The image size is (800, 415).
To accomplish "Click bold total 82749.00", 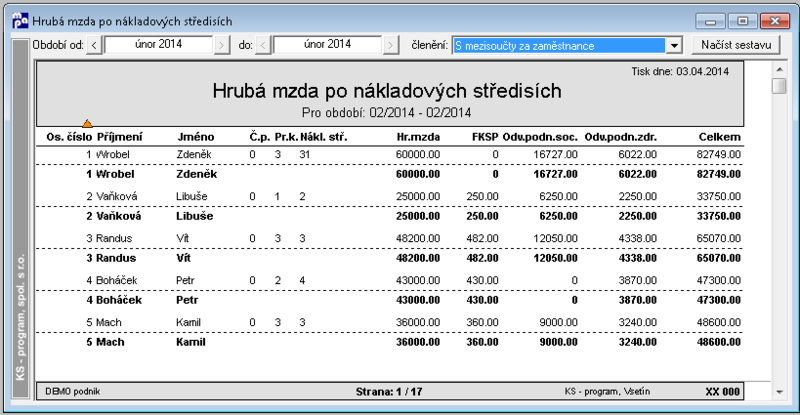I will tap(719, 174).
